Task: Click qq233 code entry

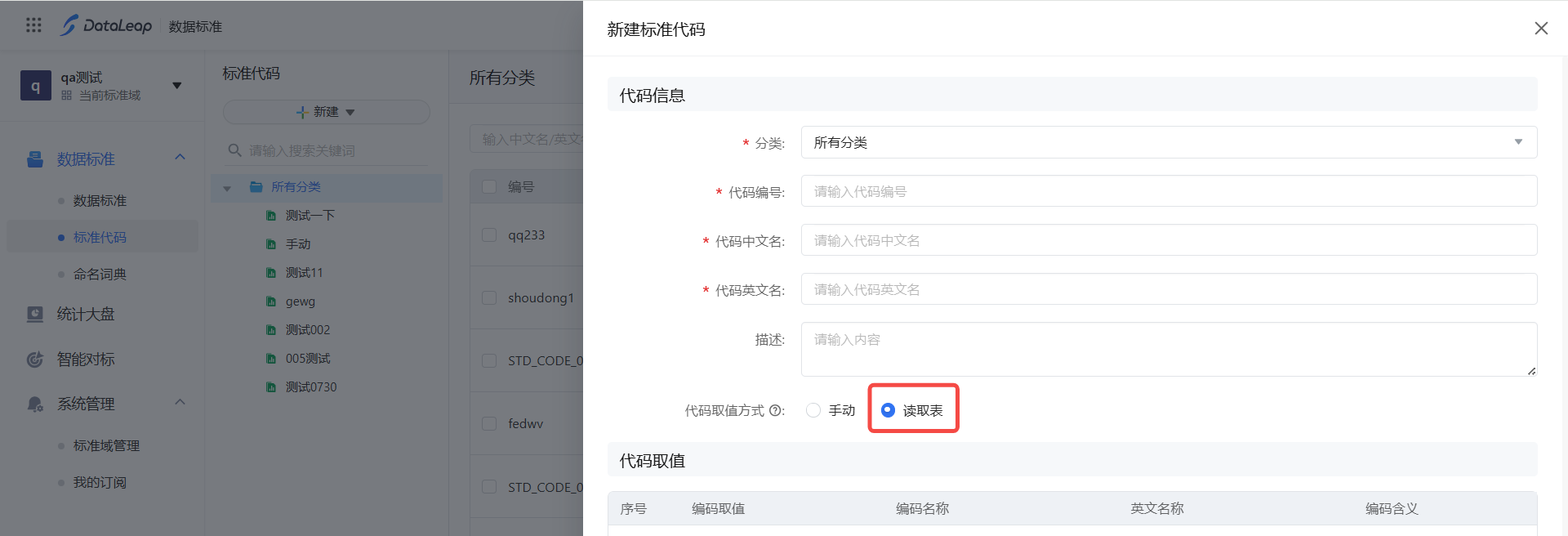Action: click(x=526, y=235)
